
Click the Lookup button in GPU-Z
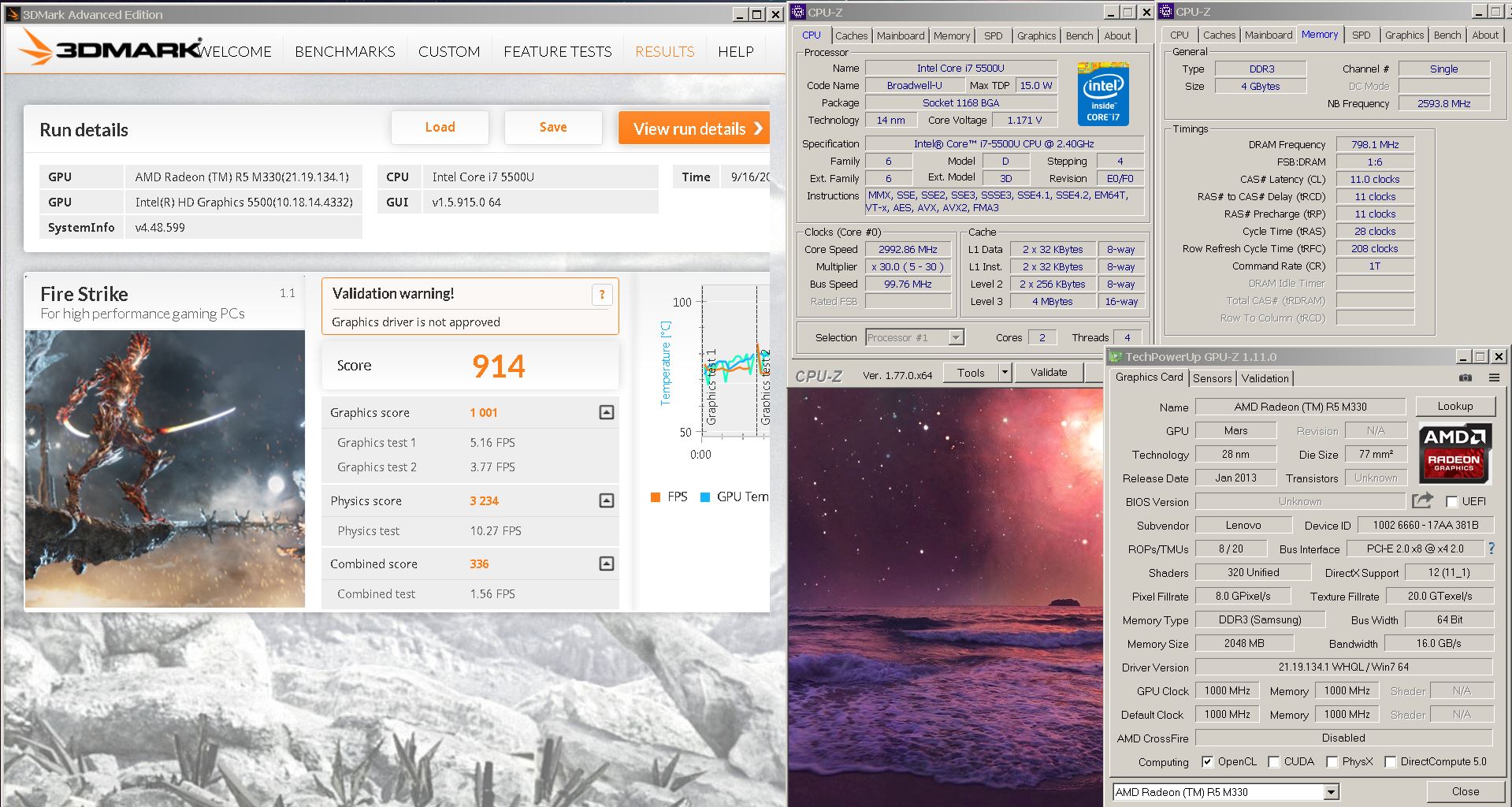point(1454,406)
